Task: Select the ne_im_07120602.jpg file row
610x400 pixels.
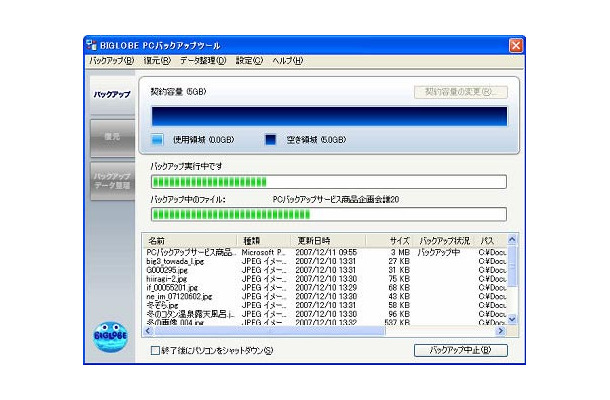Action: click(x=325, y=296)
